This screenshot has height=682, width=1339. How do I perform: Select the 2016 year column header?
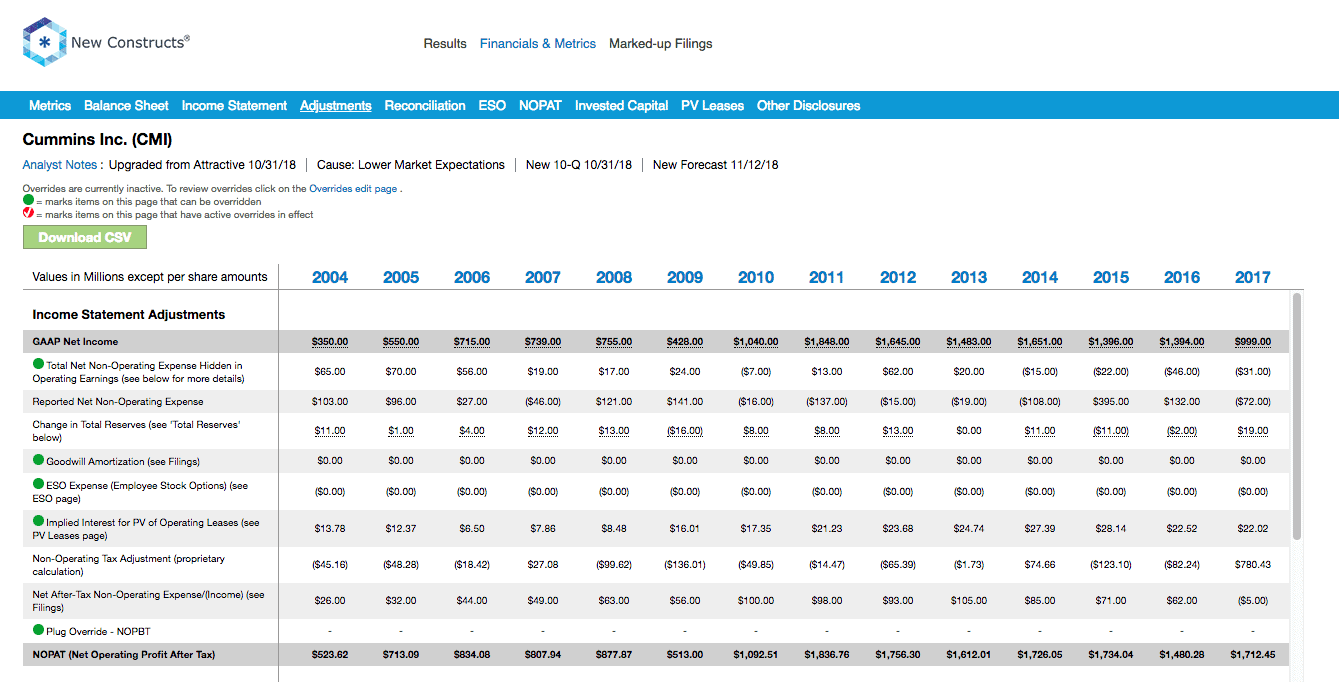coord(1182,278)
